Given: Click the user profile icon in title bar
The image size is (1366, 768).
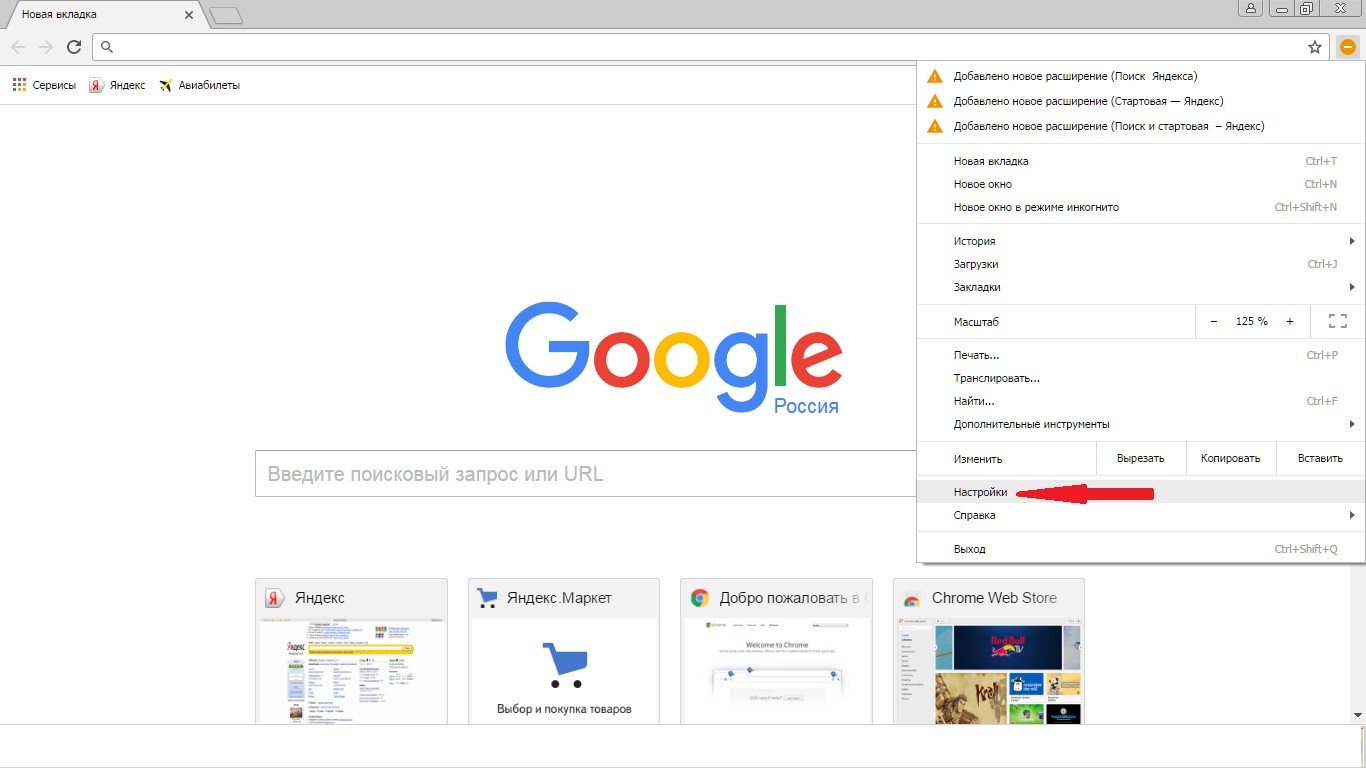Looking at the screenshot, I should 1250,9.
